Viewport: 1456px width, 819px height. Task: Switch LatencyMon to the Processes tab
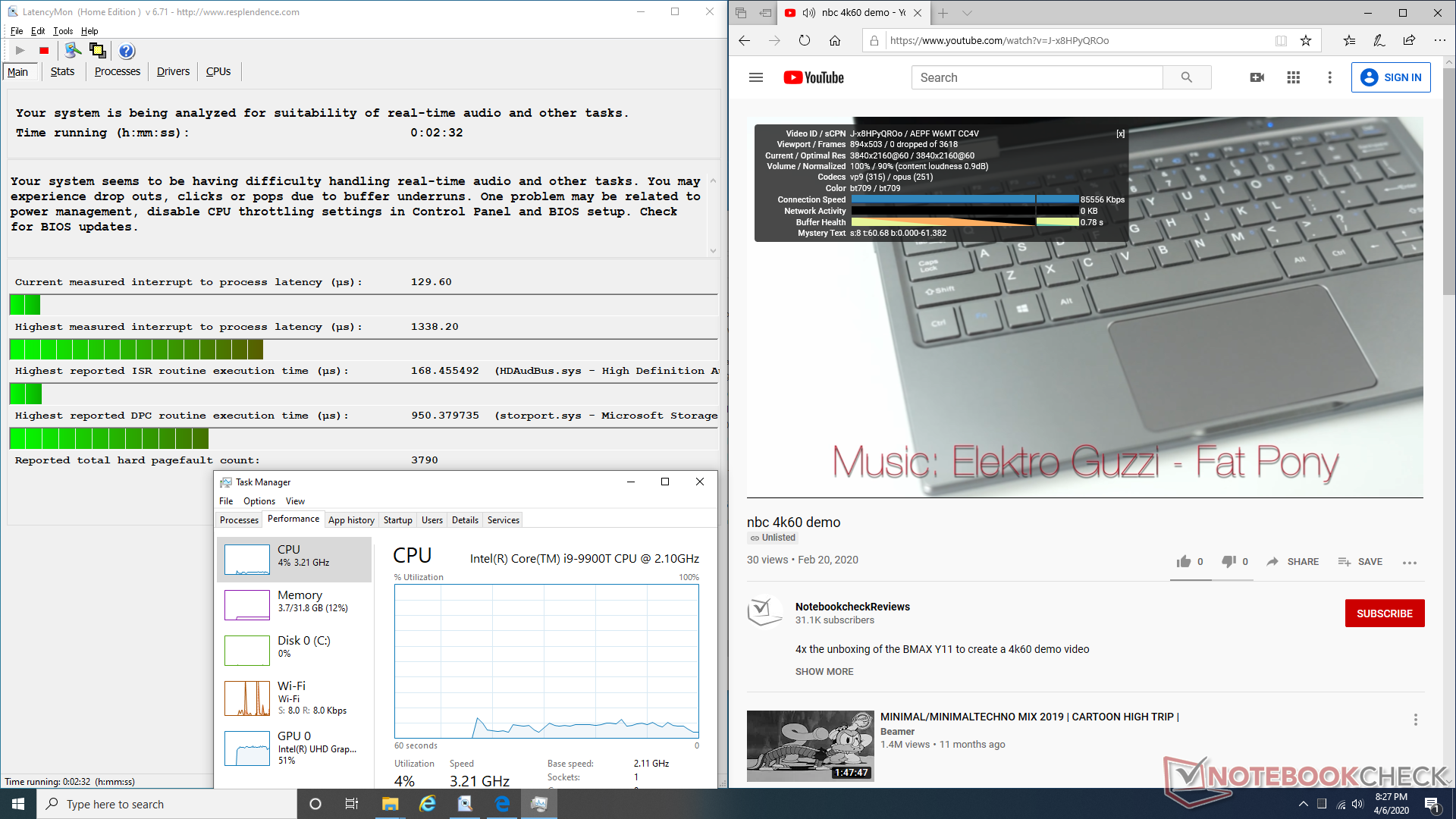point(118,71)
